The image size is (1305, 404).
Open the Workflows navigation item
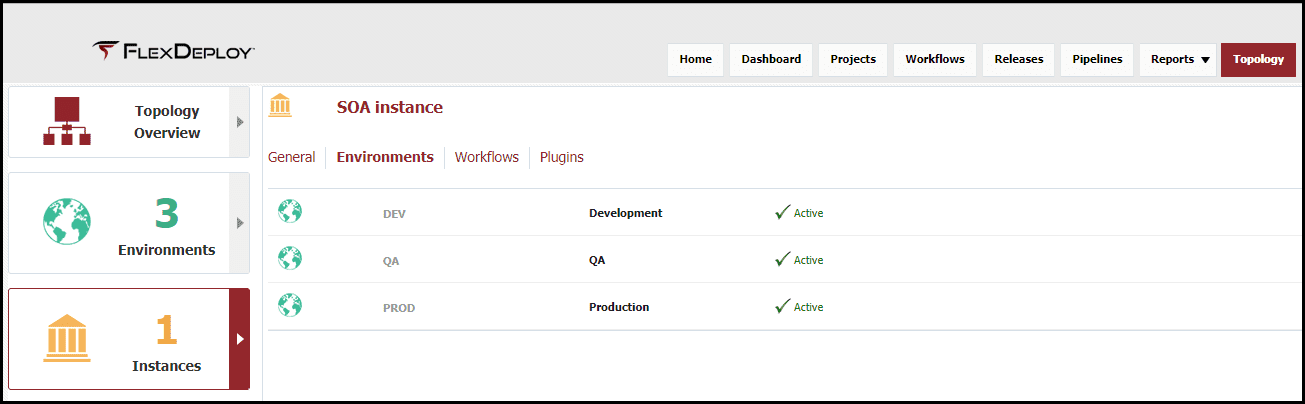pos(935,59)
